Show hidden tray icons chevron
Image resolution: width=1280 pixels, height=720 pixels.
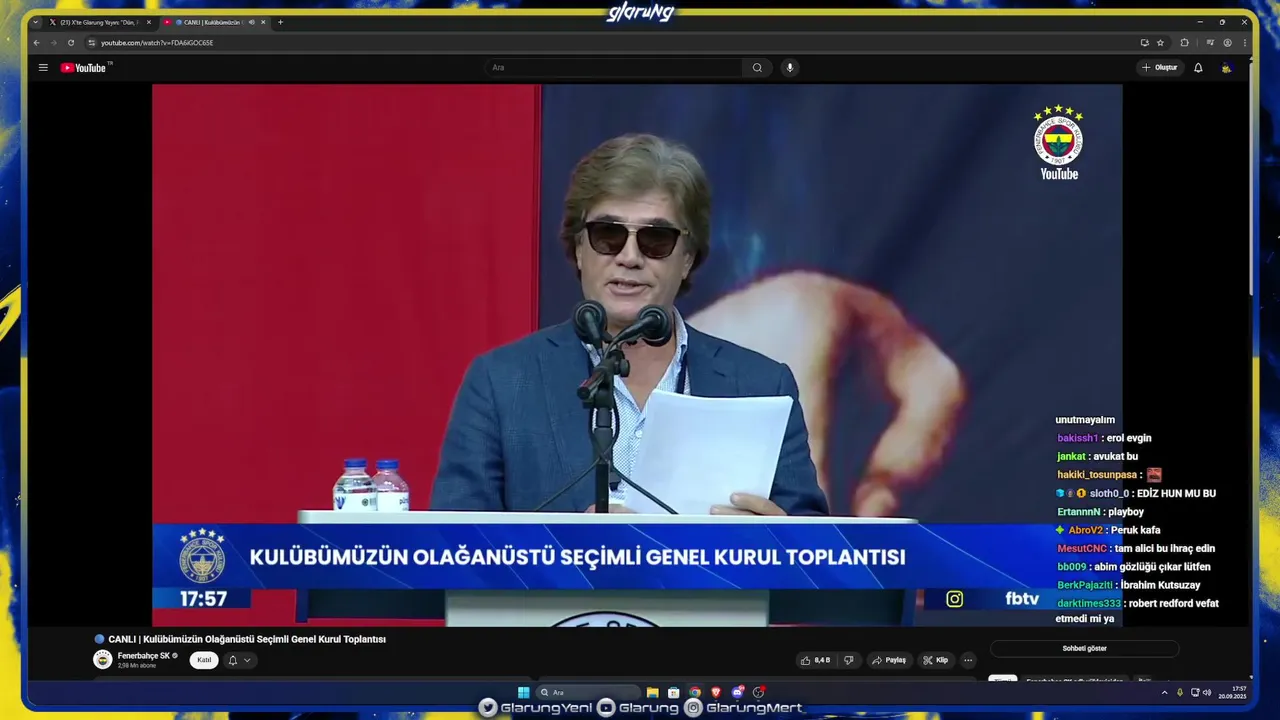click(x=1164, y=692)
